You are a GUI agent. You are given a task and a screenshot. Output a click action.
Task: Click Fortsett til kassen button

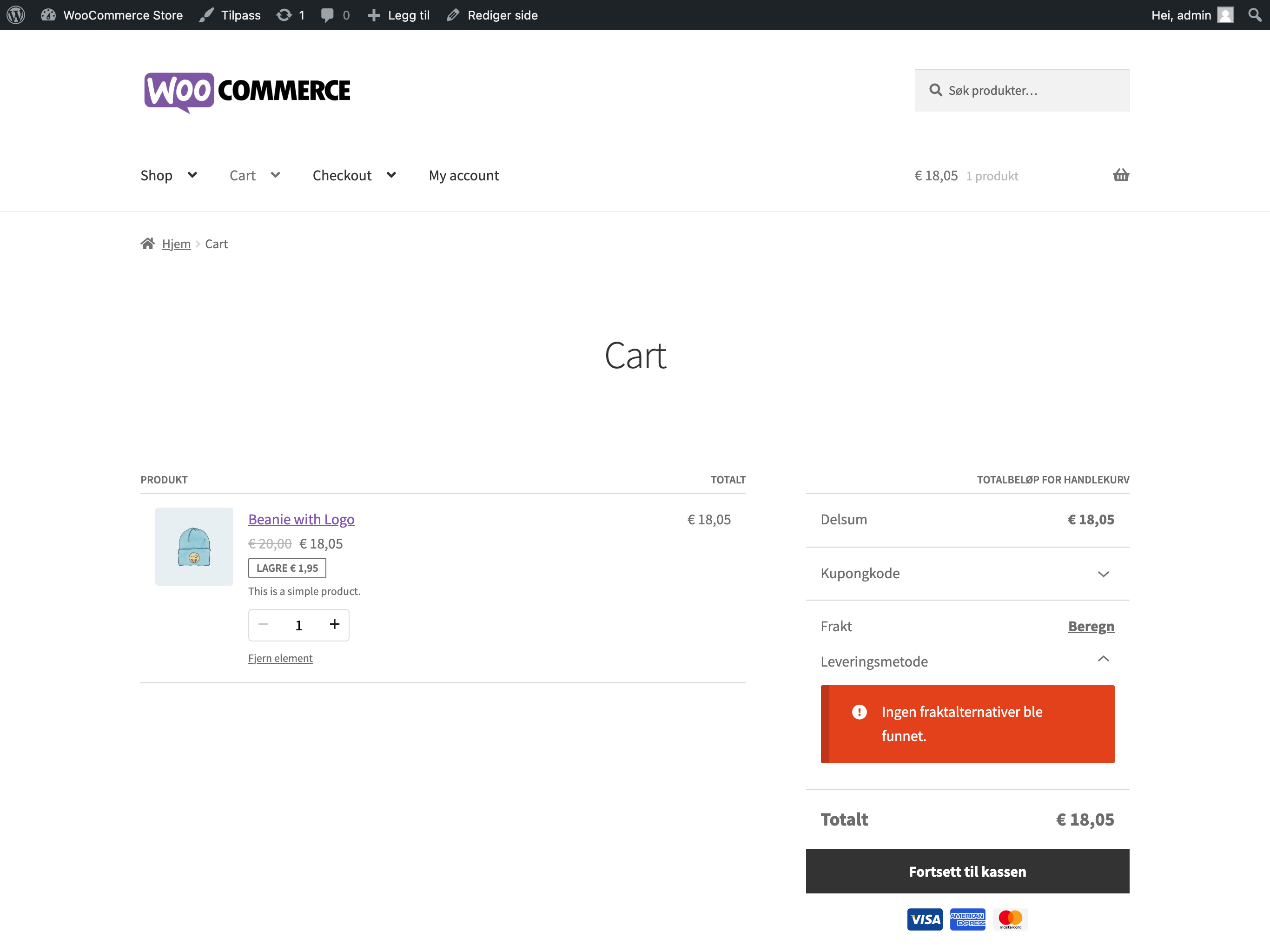[967, 871]
